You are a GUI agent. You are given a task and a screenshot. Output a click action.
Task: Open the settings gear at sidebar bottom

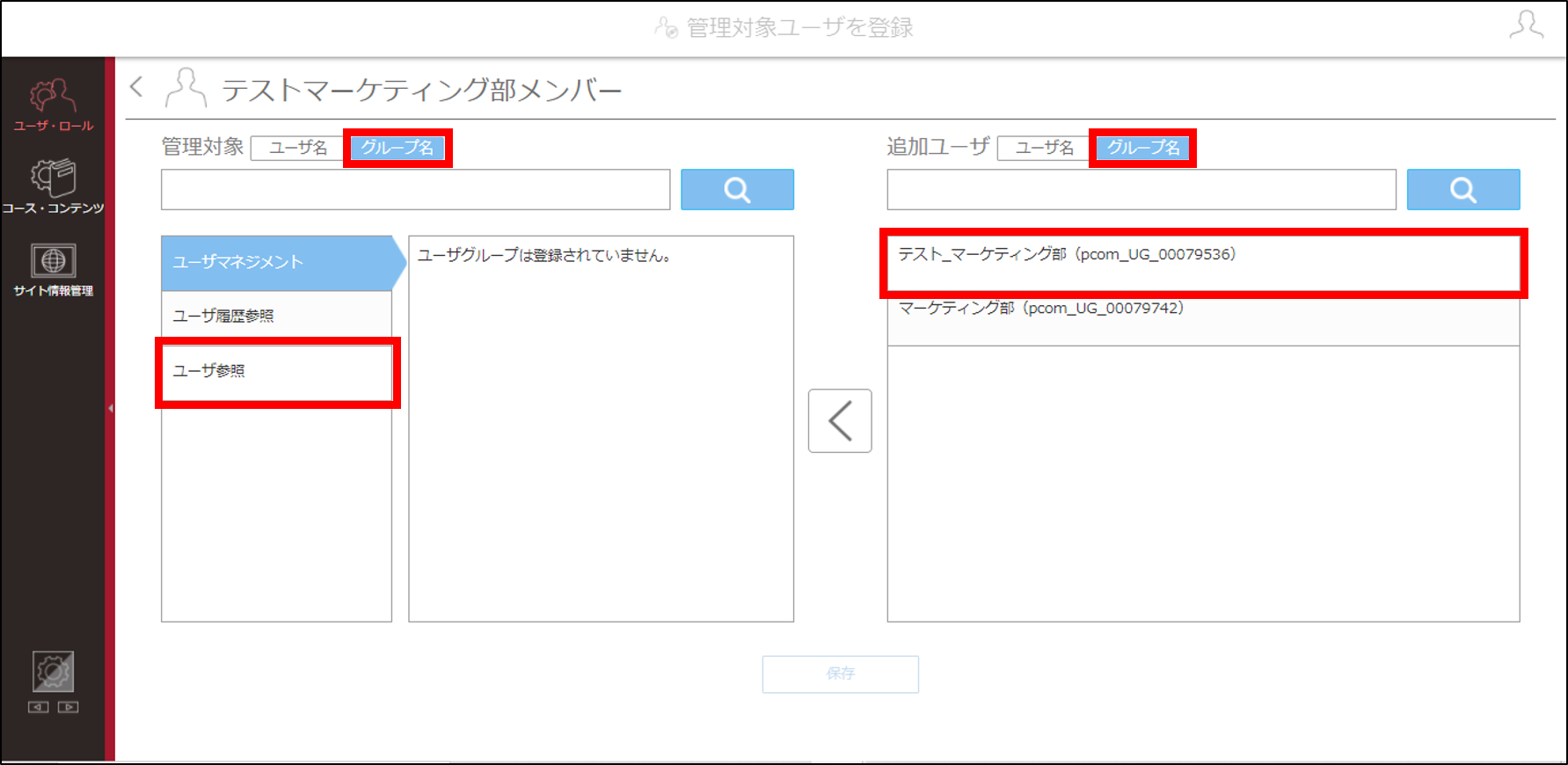coord(53,673)
